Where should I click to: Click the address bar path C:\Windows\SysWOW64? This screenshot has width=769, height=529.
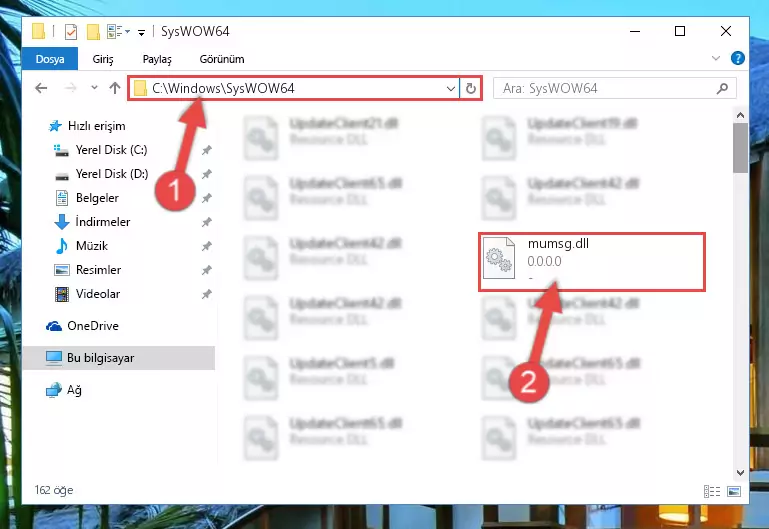tap(223, 88)
